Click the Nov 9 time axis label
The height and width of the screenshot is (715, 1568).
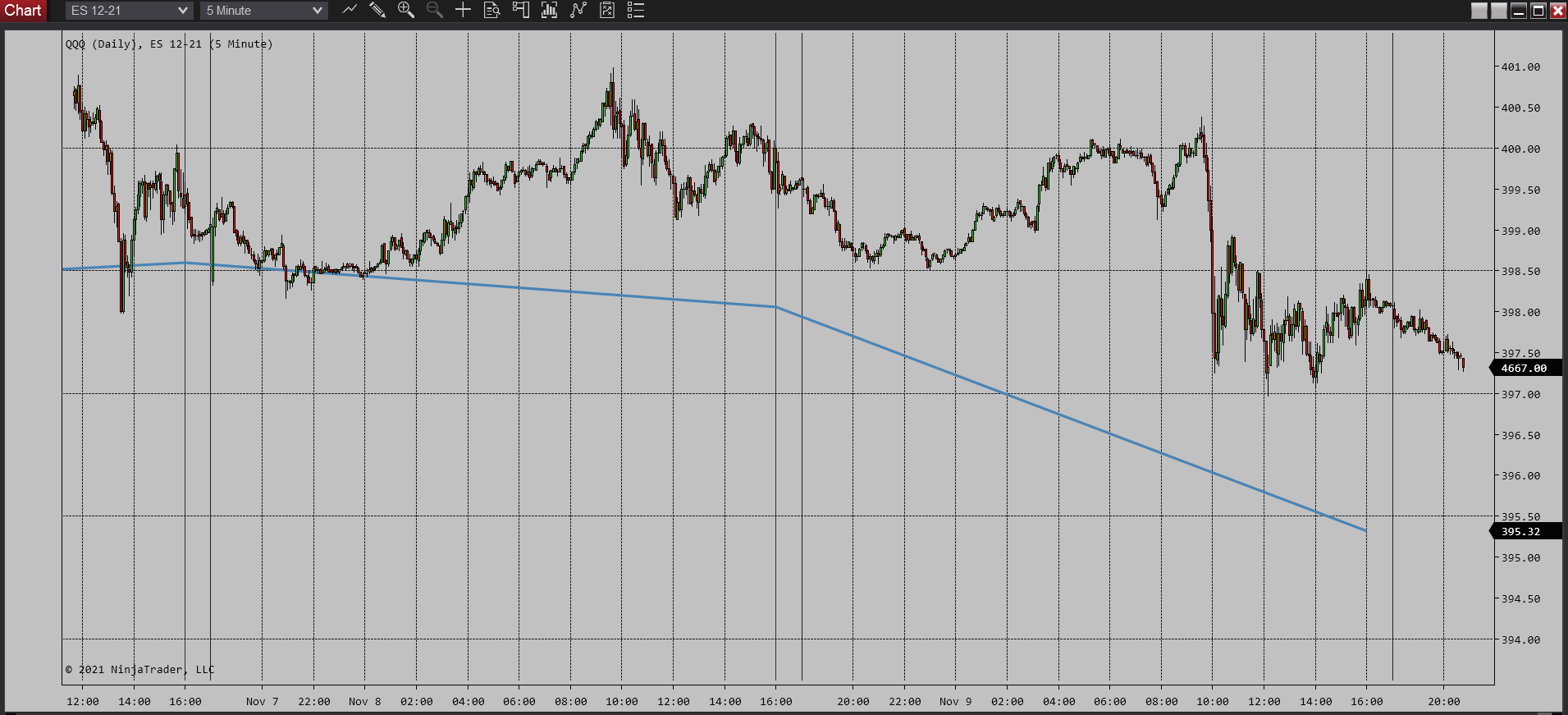coord(956,702)
